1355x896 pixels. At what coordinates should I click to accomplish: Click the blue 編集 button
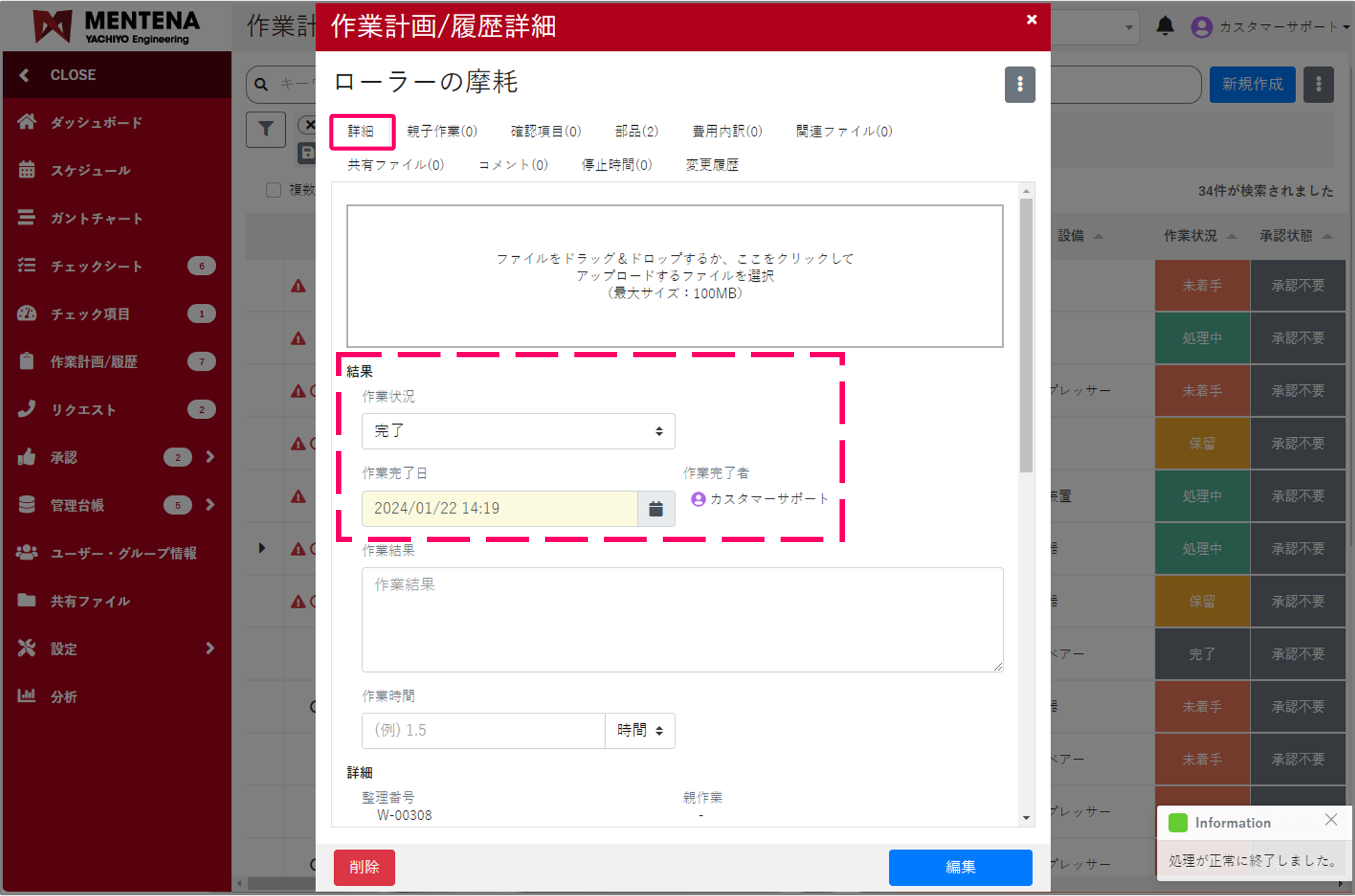(x=959, y=867)
